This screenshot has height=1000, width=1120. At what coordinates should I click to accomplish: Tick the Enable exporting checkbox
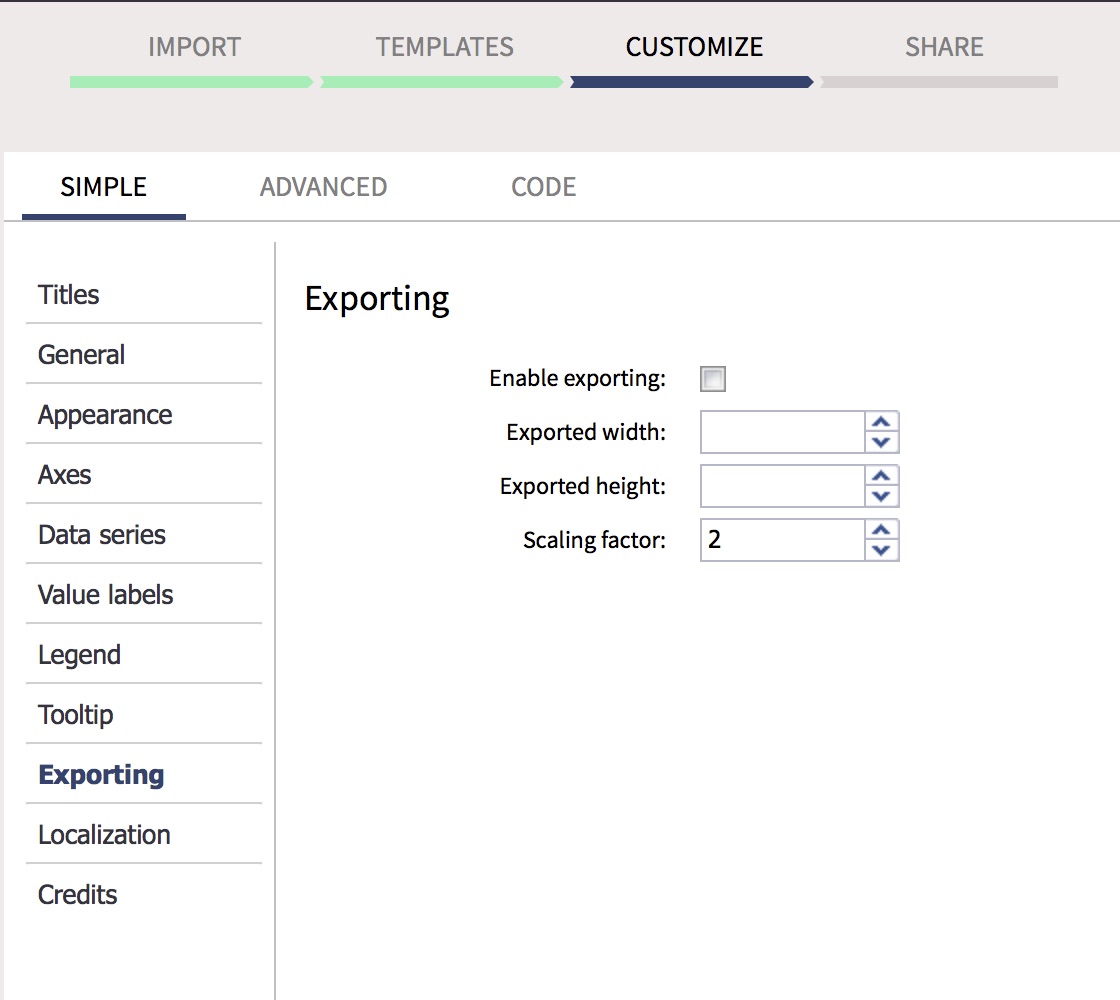tap(713, 379)
